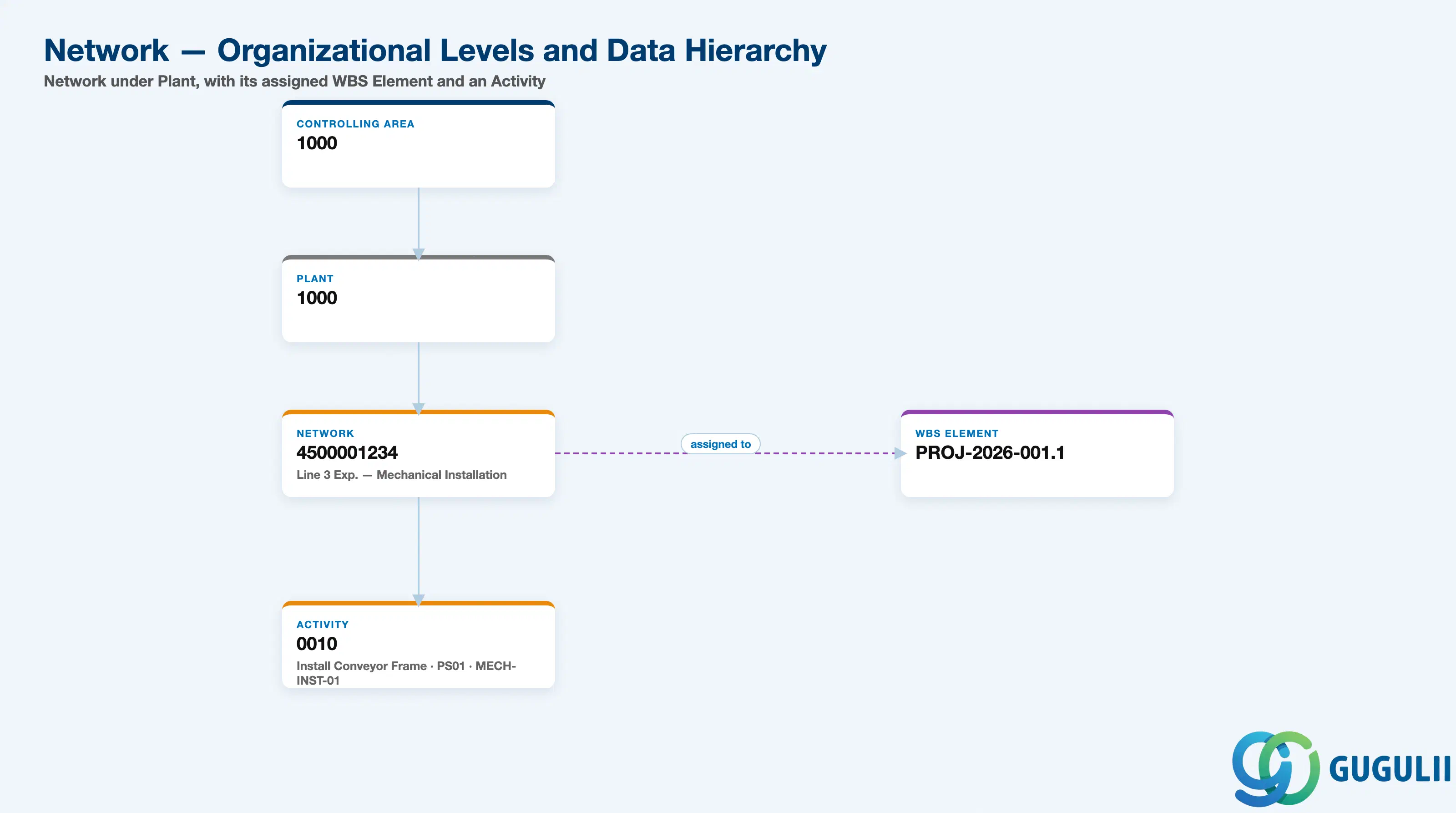Click the 'CONTROLLING AREA' label
The image size is (1456, 813).
coord(355,124)
